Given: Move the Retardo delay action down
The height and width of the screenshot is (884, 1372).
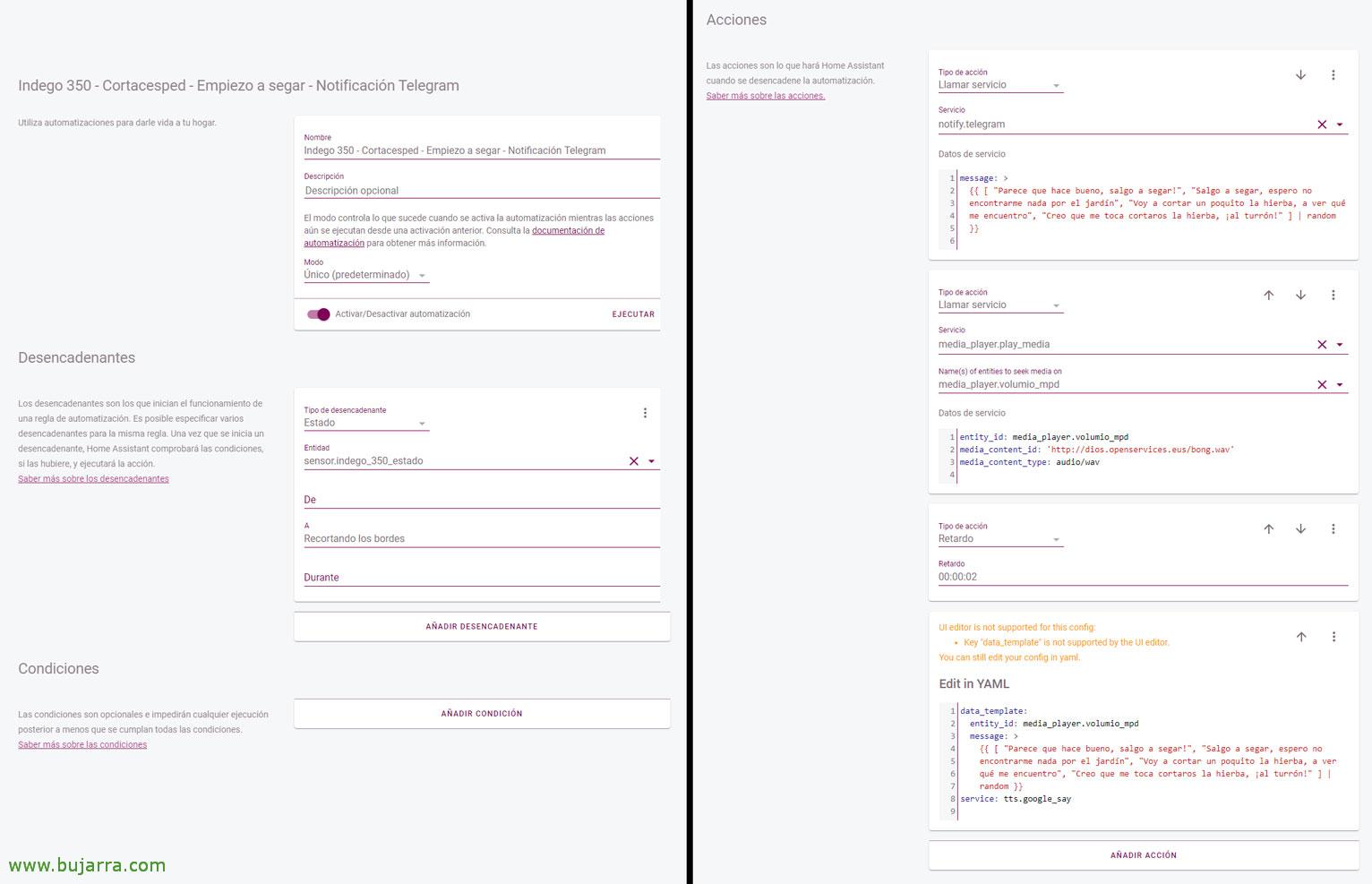Looking at the screenshot, I should (x=1300, y=529).
